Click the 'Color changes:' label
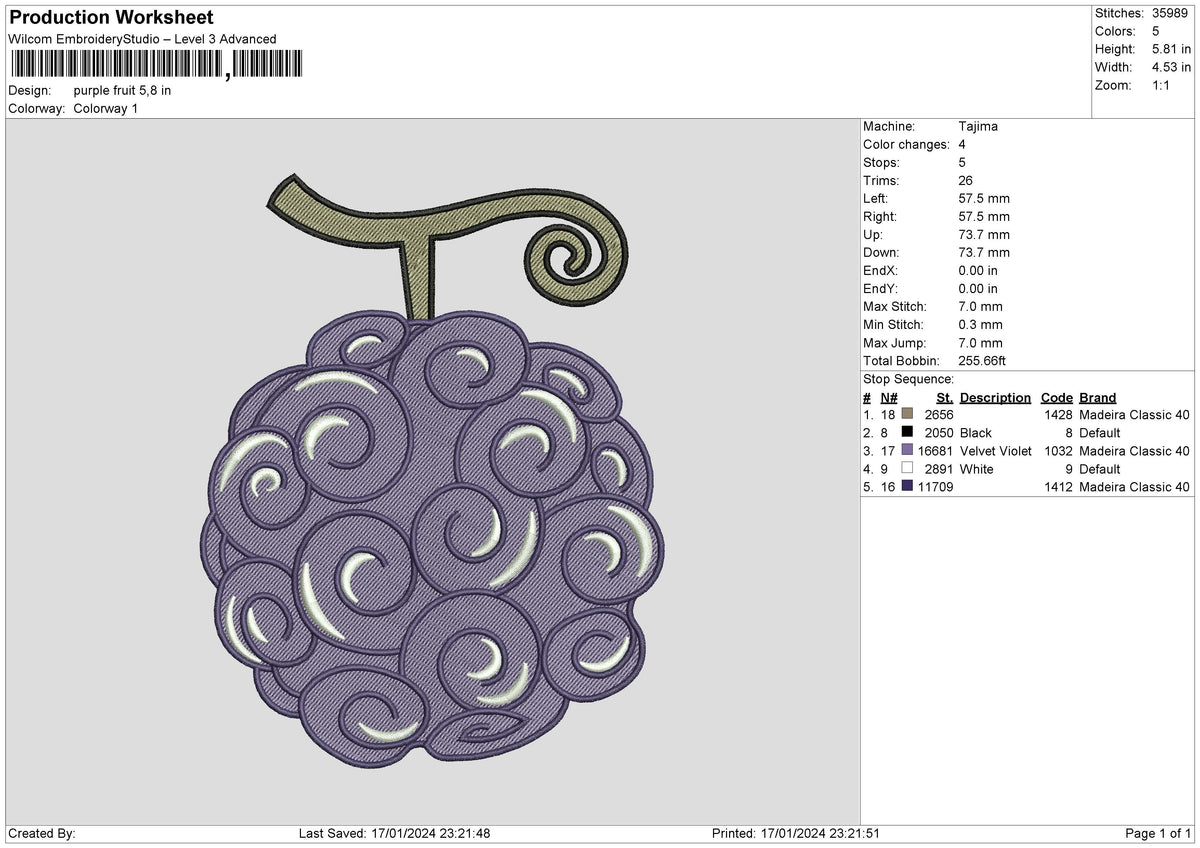This screenshot has height=848, width=1200. tap(906, 145)
